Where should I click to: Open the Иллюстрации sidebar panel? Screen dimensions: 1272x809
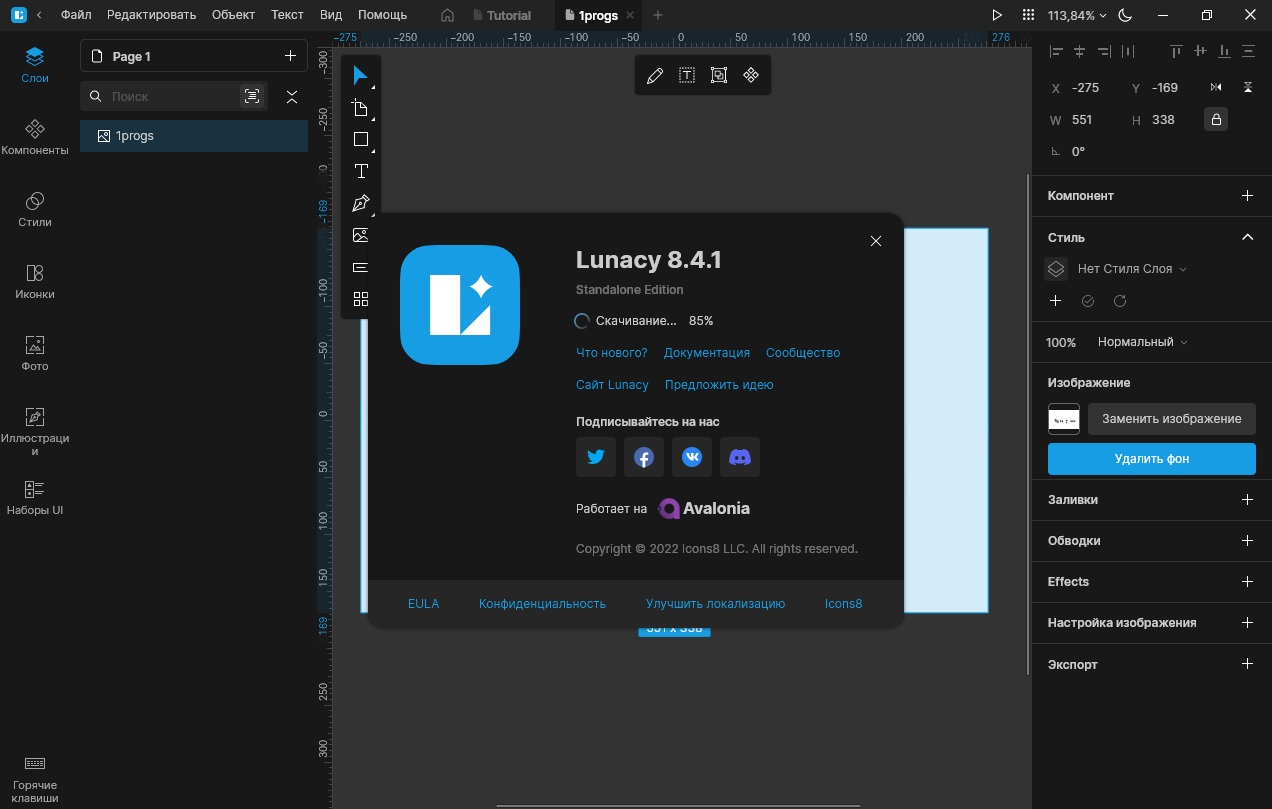[35, 430]
